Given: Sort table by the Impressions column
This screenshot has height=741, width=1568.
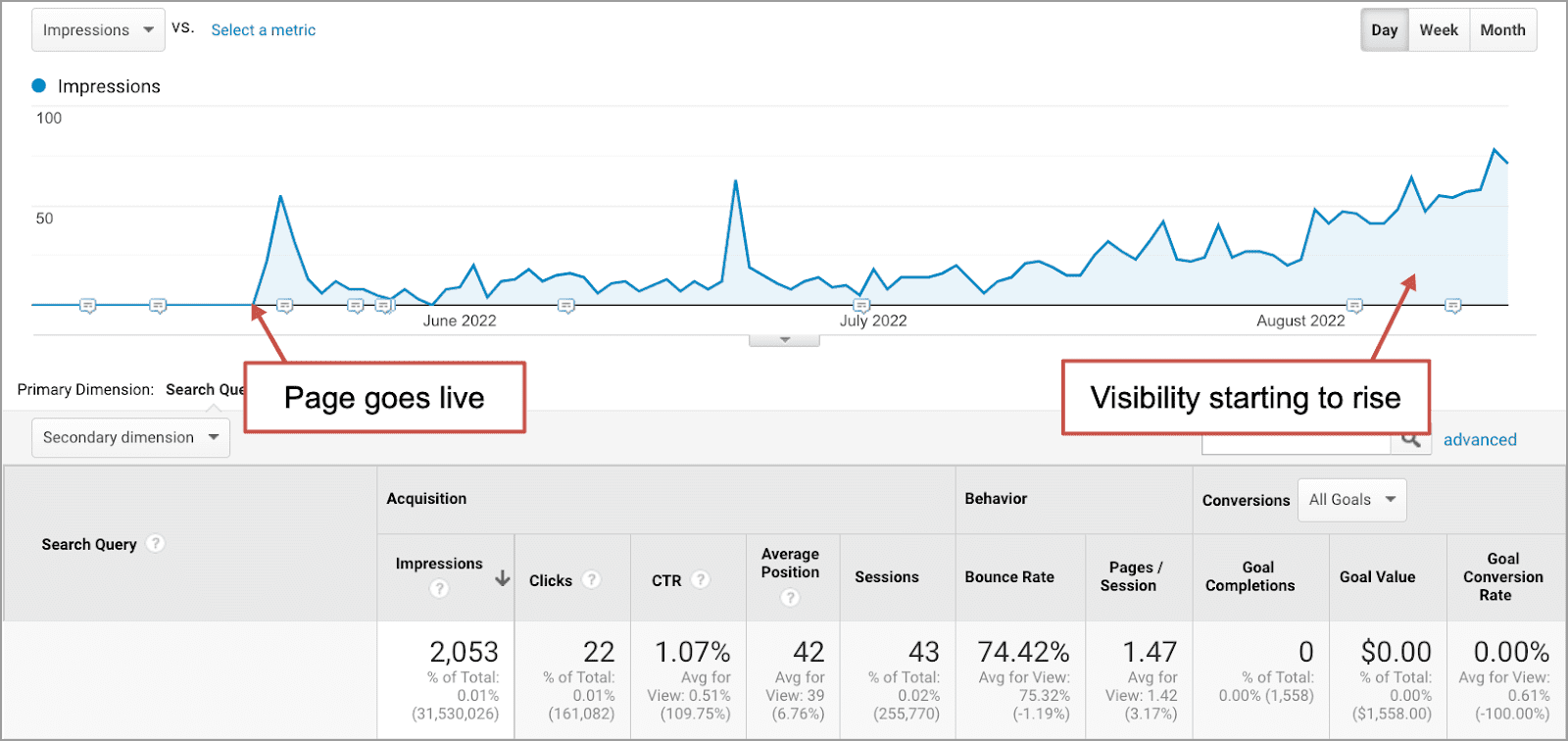Looking at the screenshot, I should pyautogui.click(x=439, y=564).
